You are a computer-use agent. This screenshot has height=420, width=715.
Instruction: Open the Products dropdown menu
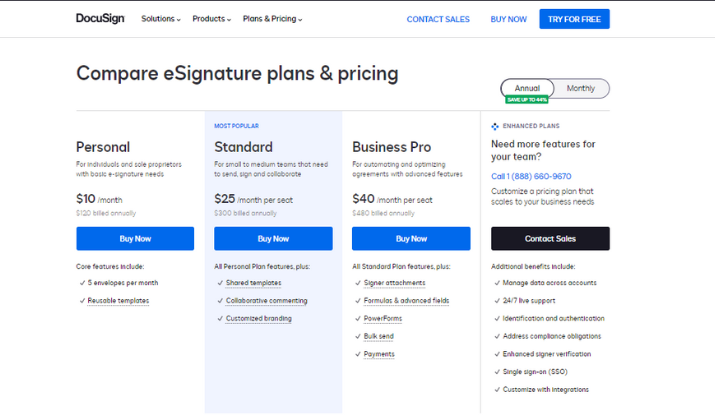point(212,19)
